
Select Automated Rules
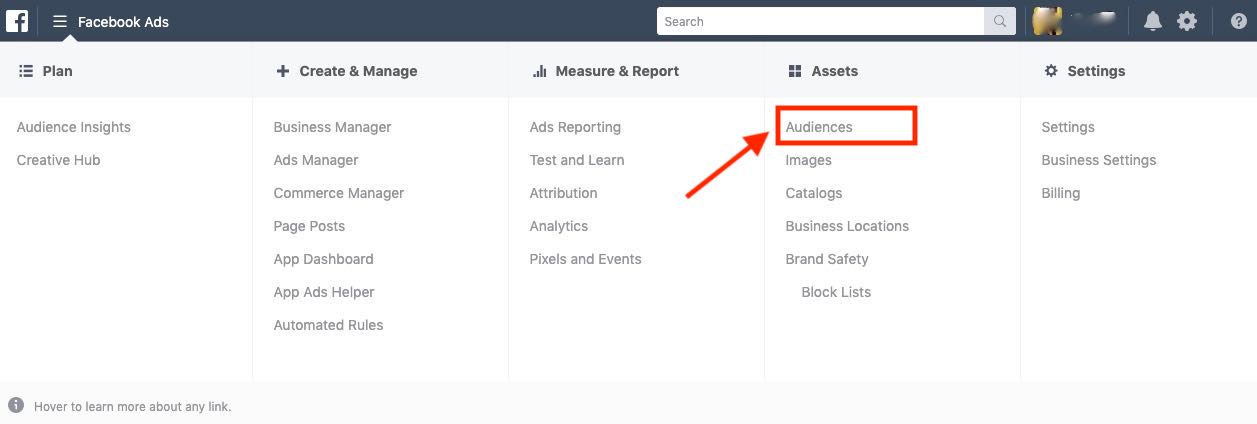pos(328,325)
